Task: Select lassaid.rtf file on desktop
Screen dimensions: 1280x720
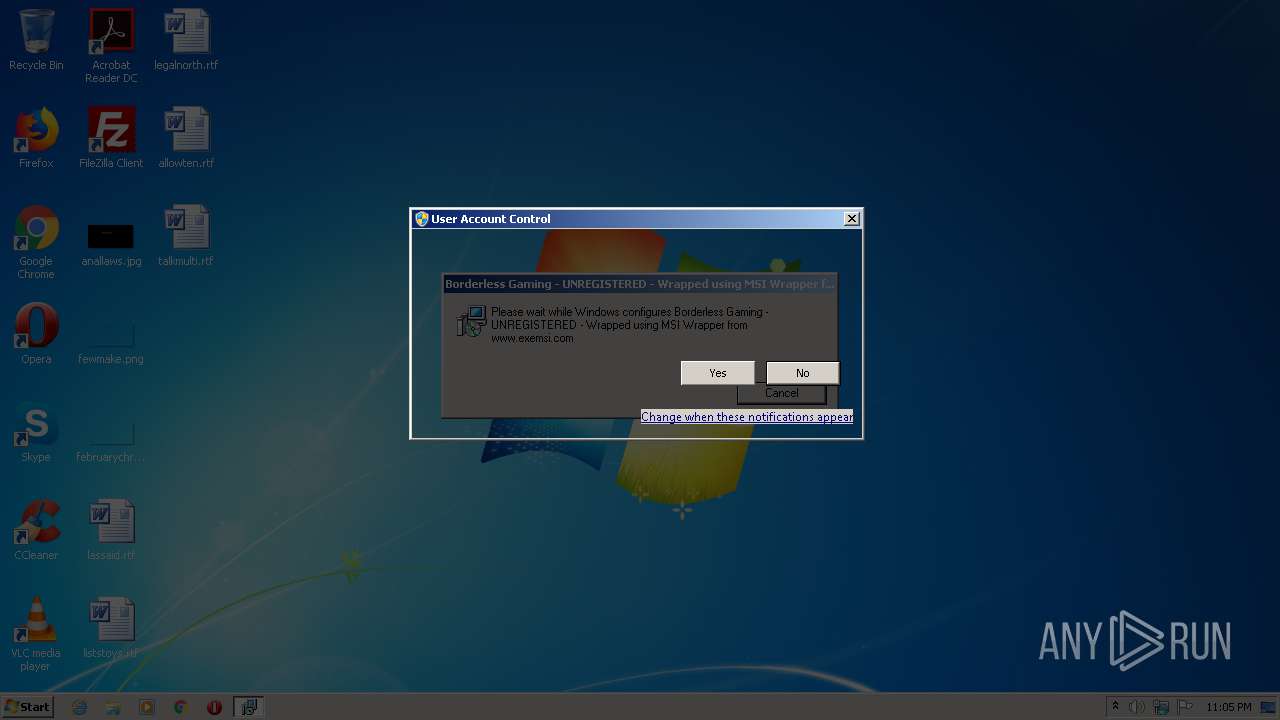Action: coord(111,530)
